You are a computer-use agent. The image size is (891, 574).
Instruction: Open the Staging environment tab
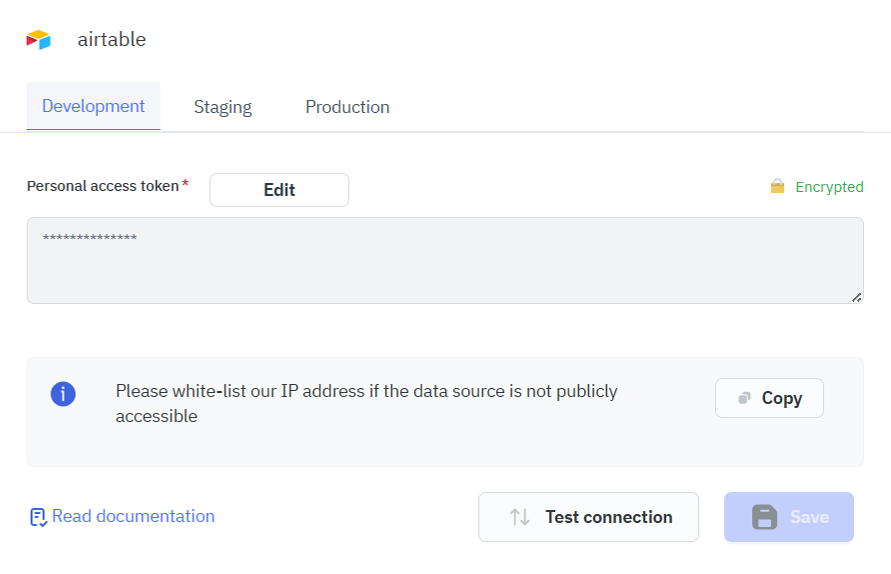[x=222, y=107]
